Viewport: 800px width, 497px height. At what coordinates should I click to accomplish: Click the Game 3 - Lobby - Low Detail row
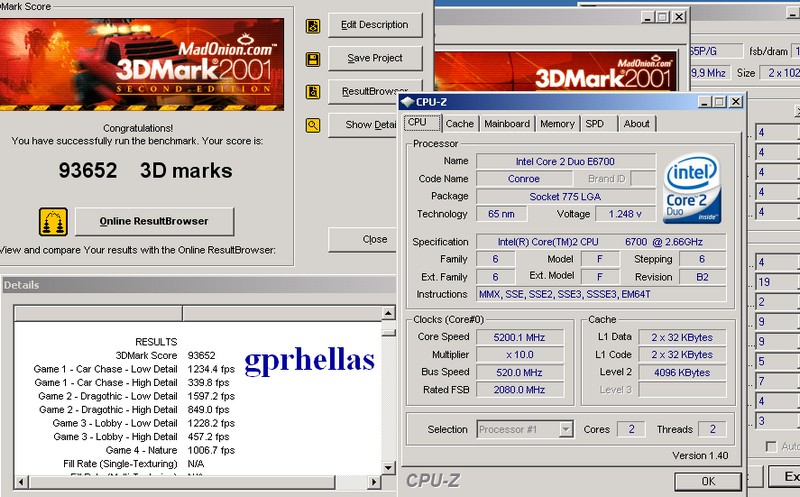click(143, 424)
